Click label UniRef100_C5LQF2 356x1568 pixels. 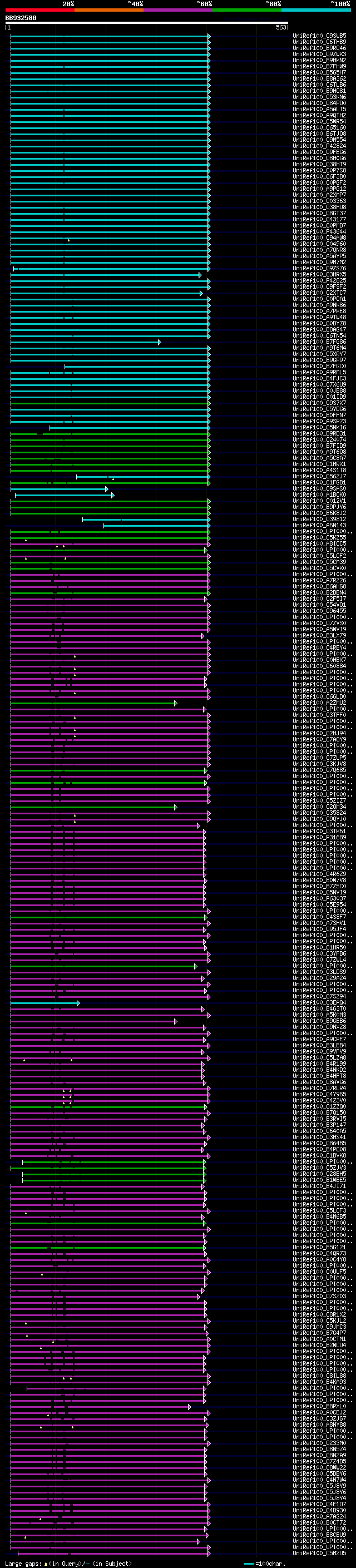(x=319, y=556)
